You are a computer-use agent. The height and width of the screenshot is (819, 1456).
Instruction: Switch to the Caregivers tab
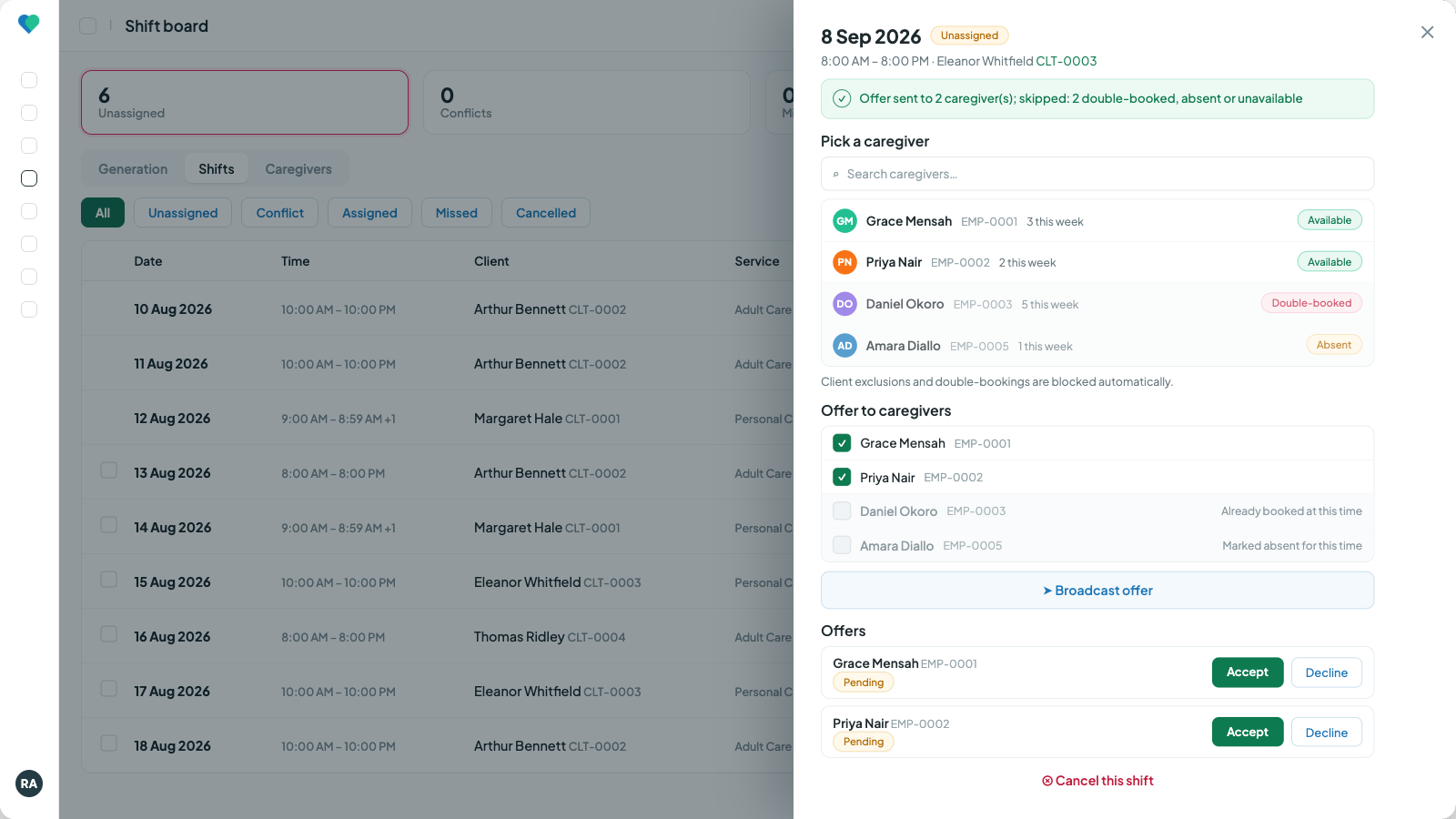[298, 169]
